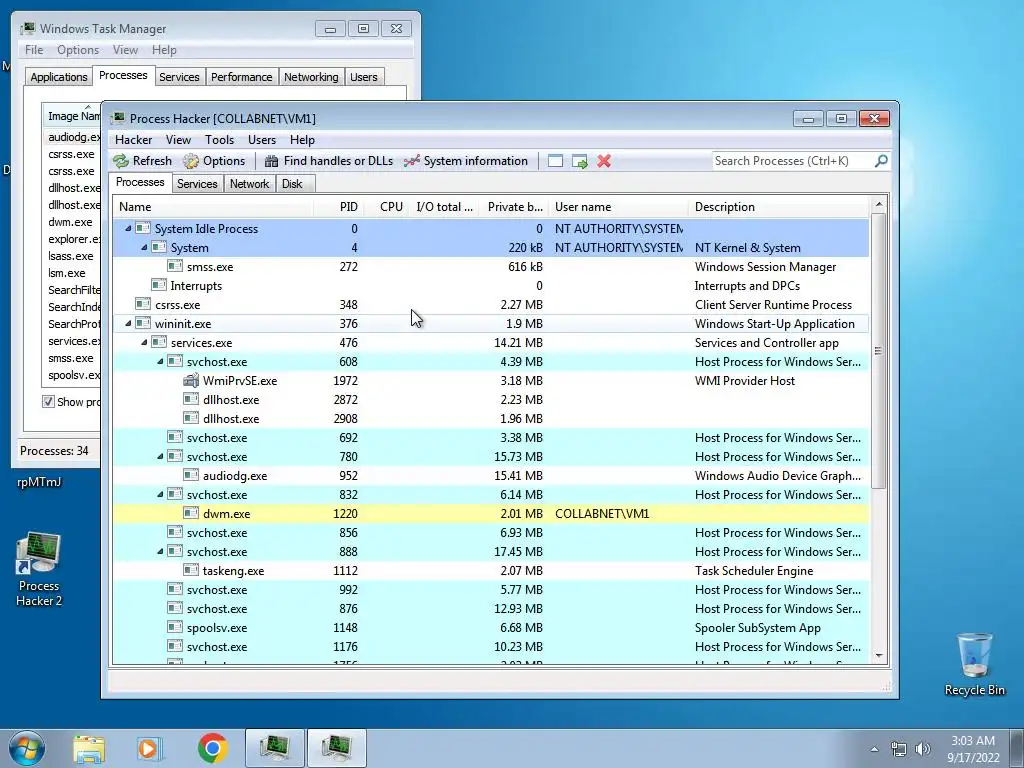Open File Explorer from the taskbar
The width and height of the screenshot is (1024, 768).
(x=89, y=748)
